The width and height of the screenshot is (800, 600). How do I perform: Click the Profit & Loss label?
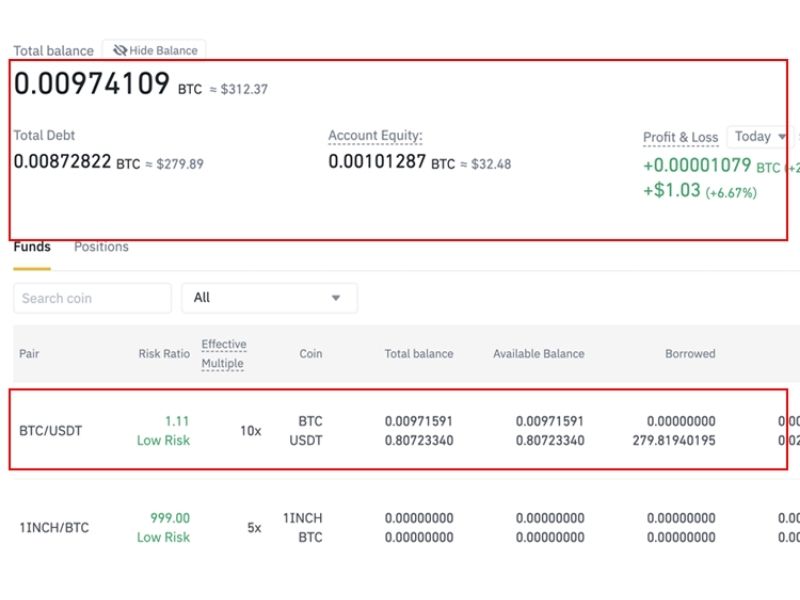pyautogui.click(x=680, y=137)
